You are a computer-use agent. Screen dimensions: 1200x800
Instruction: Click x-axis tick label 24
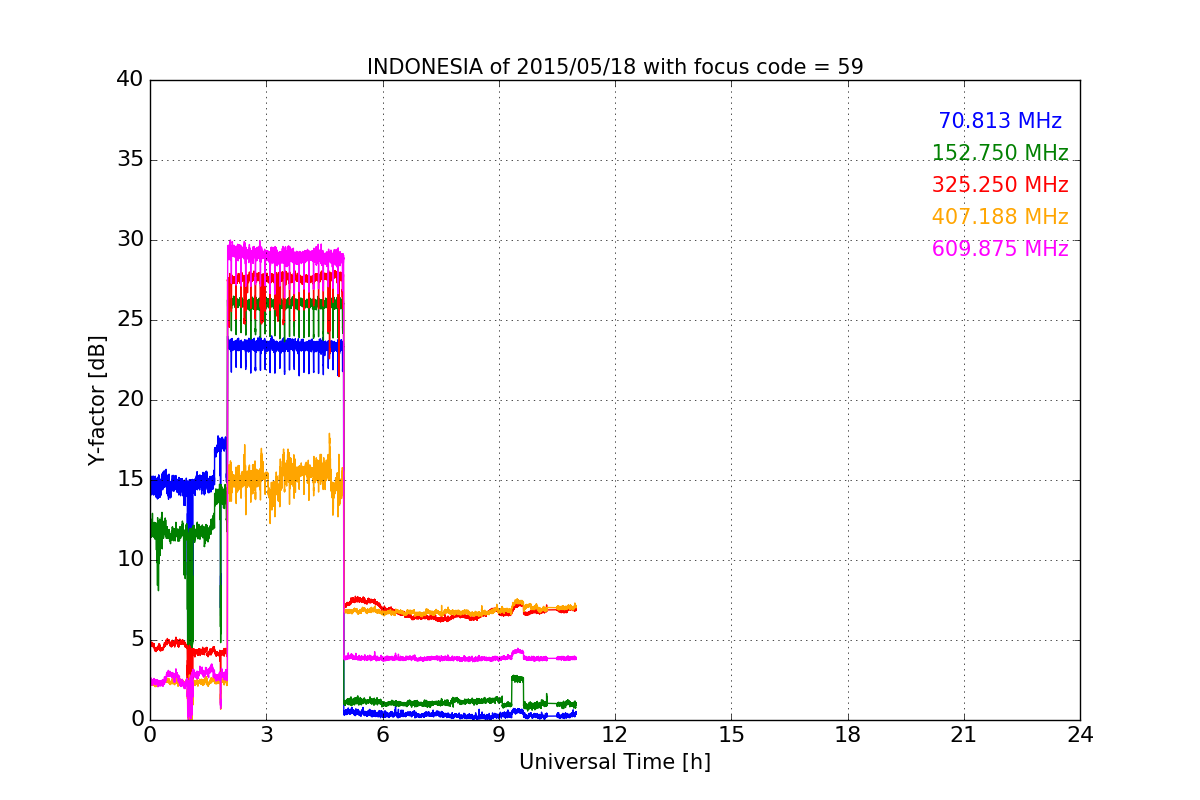tap(1080, 735)
